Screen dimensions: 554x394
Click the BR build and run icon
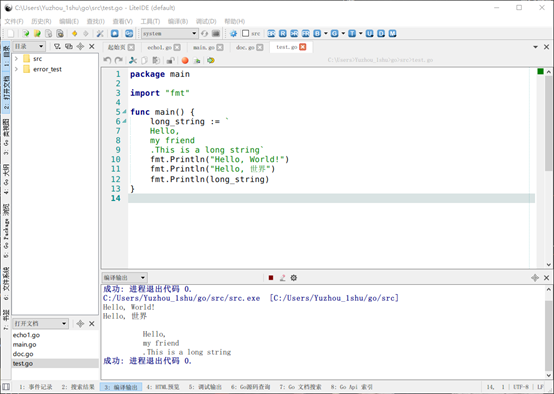point(271,34)
